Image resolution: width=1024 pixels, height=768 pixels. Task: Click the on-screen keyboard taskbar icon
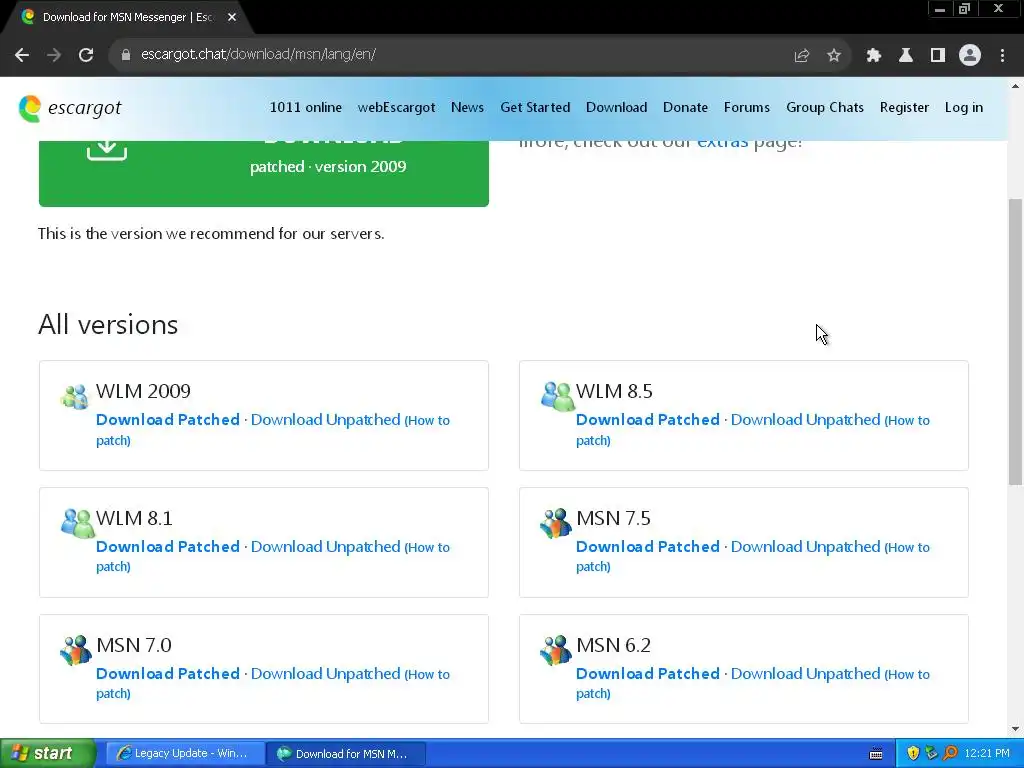tap(876, 754)
